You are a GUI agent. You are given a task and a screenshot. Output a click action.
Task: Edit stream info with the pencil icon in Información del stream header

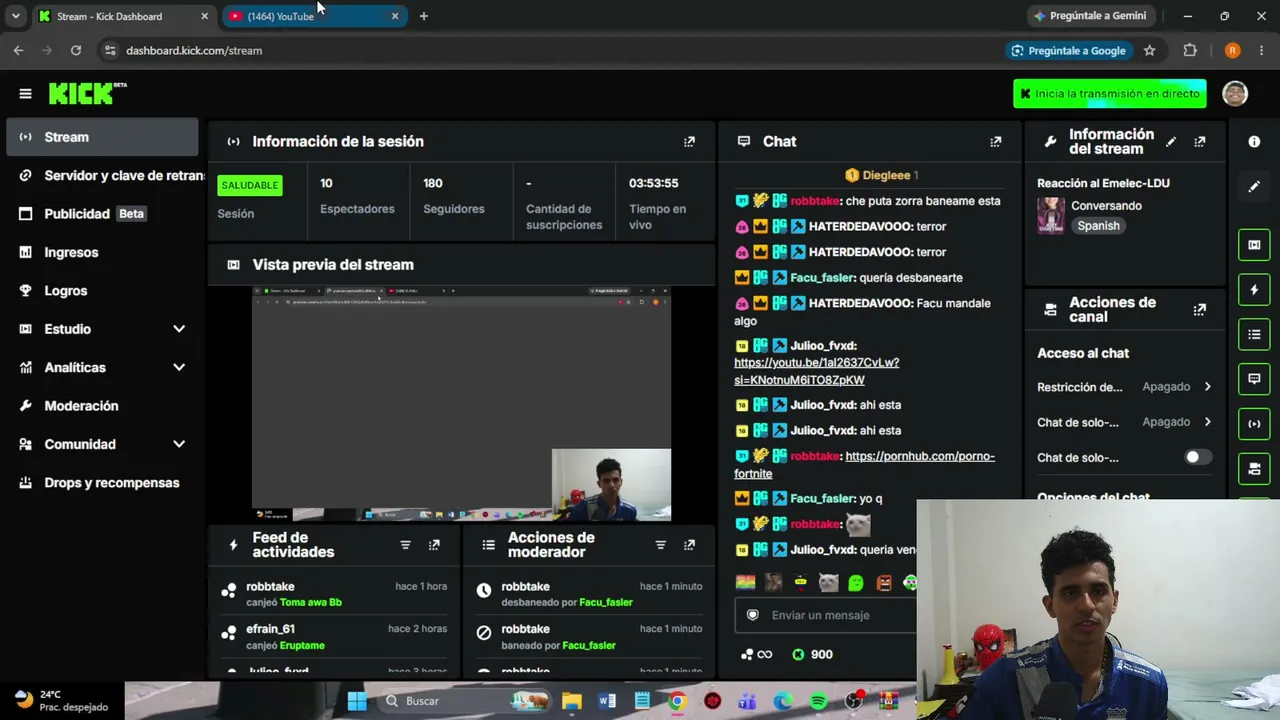(1171, 142)
